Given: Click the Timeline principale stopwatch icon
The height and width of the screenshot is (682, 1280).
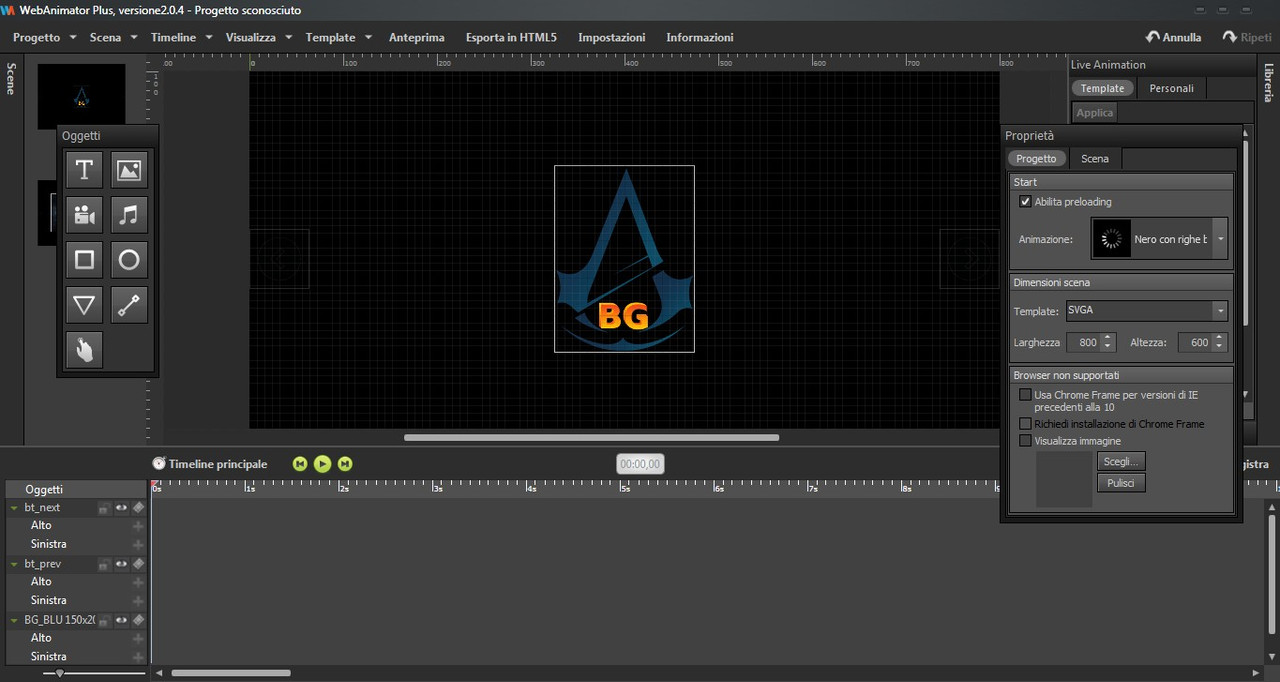Looking at the screenshot, I should click(159, 463).
